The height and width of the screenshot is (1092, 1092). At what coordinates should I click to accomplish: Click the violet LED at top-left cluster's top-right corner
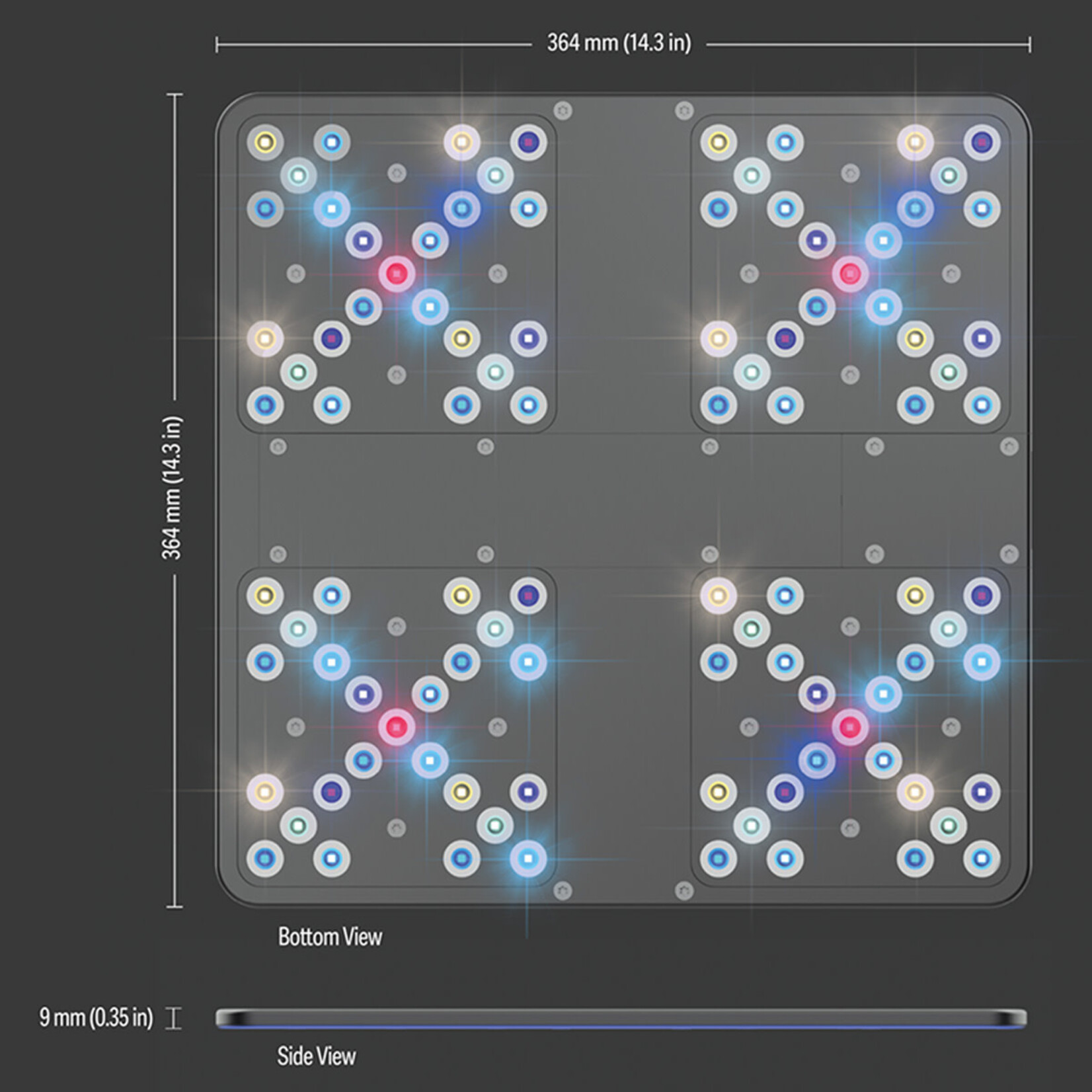[x=527, y=142]
